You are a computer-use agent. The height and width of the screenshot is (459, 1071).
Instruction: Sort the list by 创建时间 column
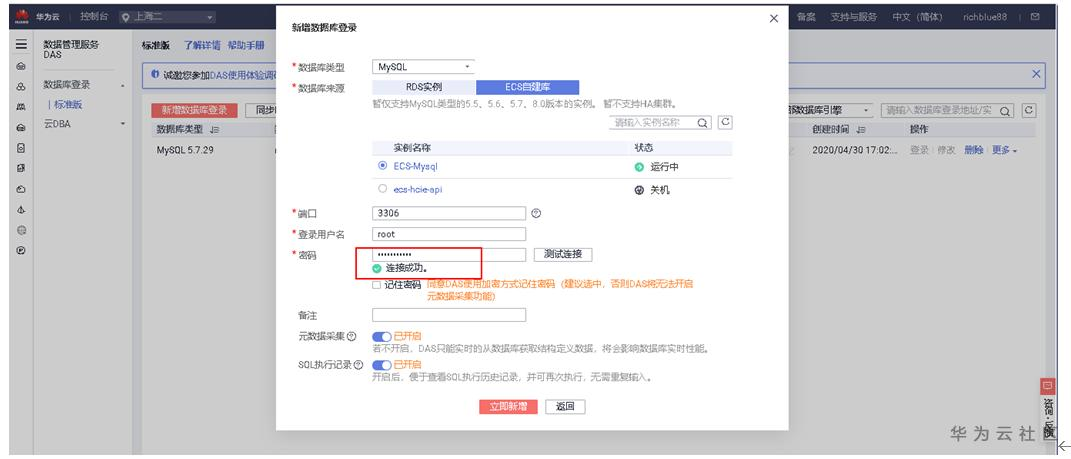[861, 130]
